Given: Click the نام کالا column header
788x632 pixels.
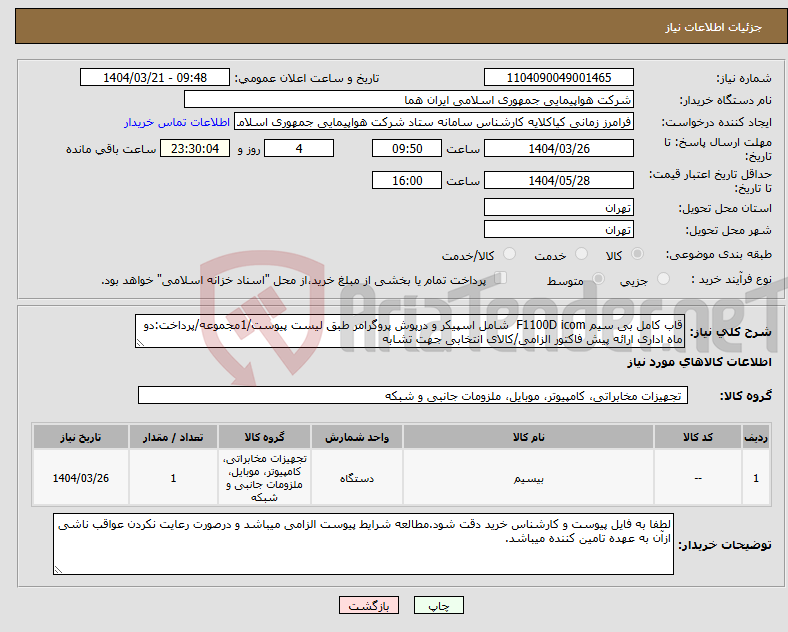Looking at the screenshot, I should pyautogui.click(x=528, y=437).
